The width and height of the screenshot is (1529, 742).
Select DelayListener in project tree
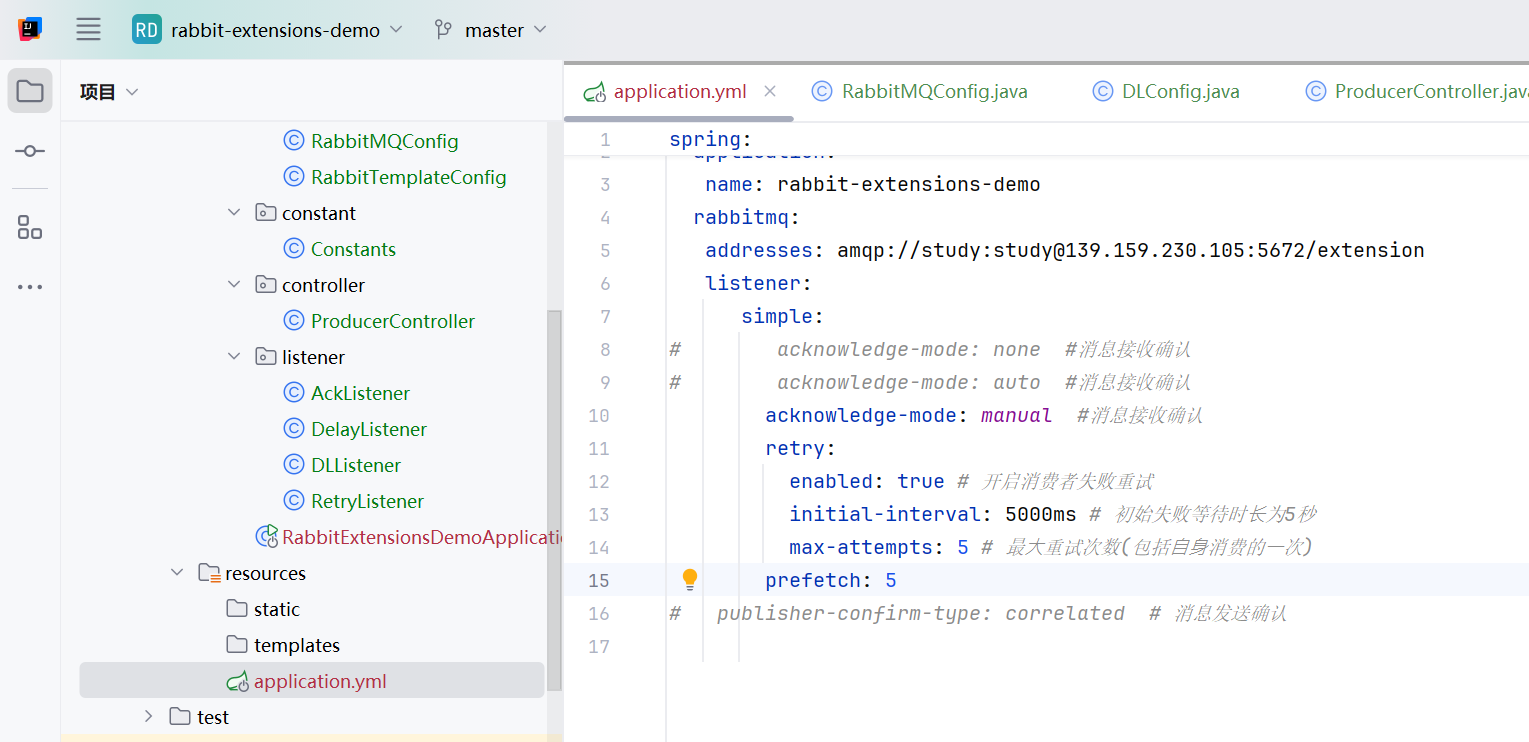point(369,429)
